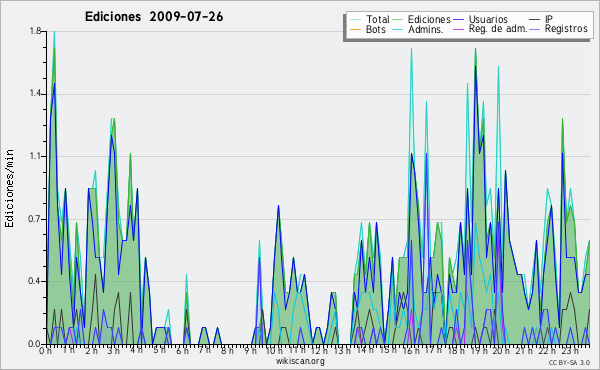Click the CC BY-SA 3.0 license text
The image size is (600, 370).
click(x=569, y=362)
